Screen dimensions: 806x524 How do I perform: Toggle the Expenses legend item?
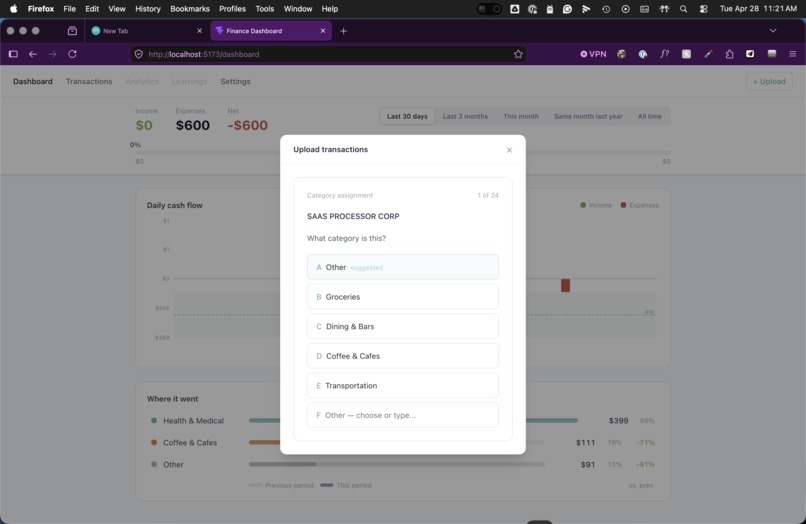click(639, 205)
